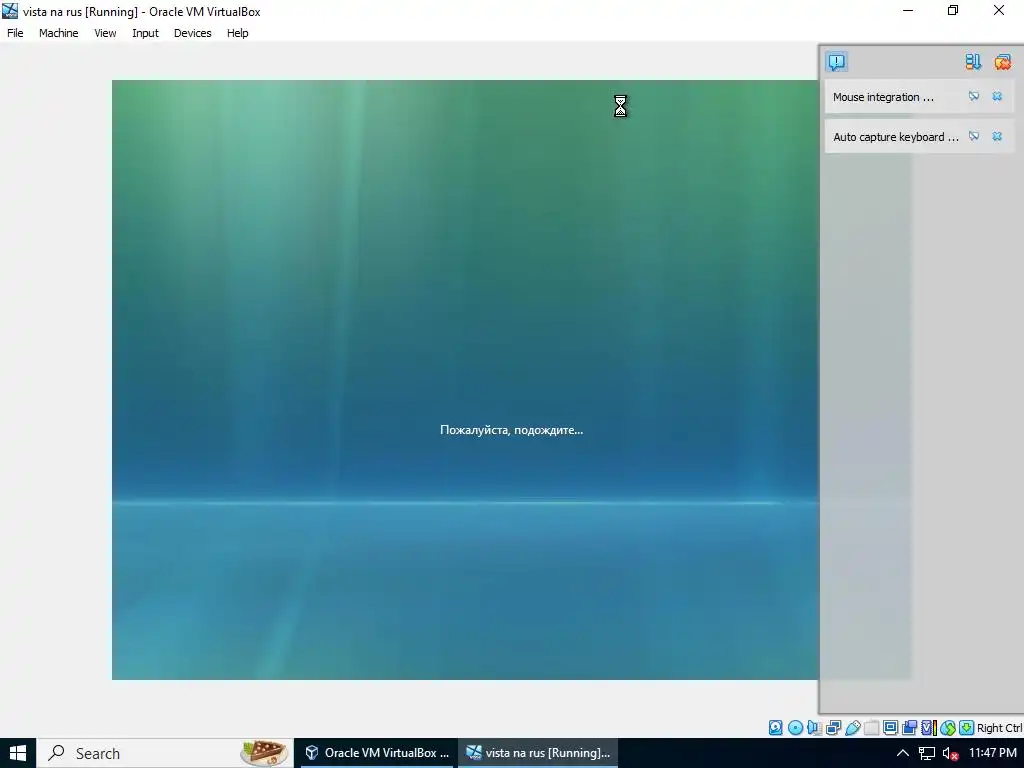Click the 11:47 PM taskbar clock

[x=993, y=753]
